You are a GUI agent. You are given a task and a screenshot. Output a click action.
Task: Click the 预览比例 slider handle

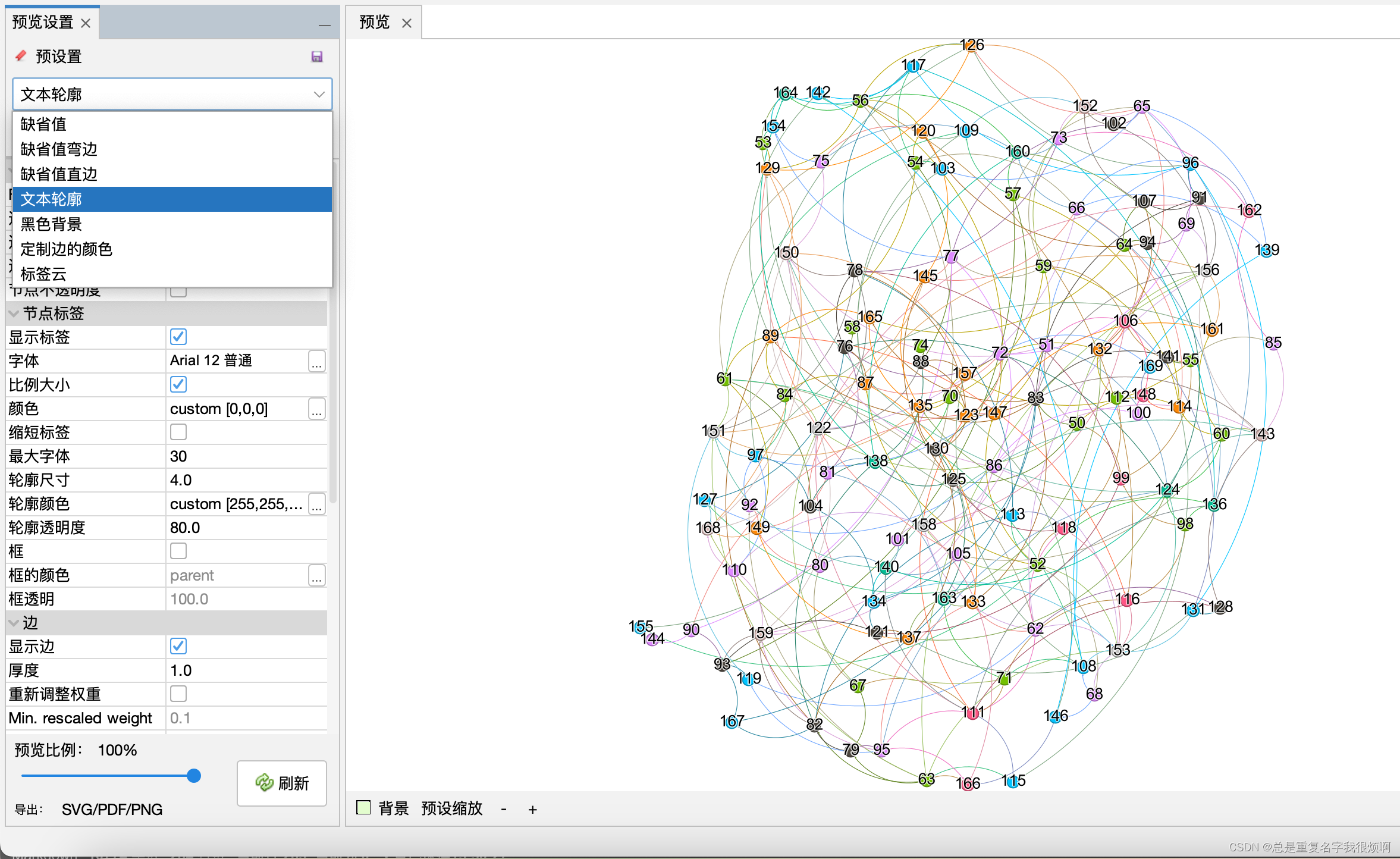pyautogui.click(x=193, y=776)
